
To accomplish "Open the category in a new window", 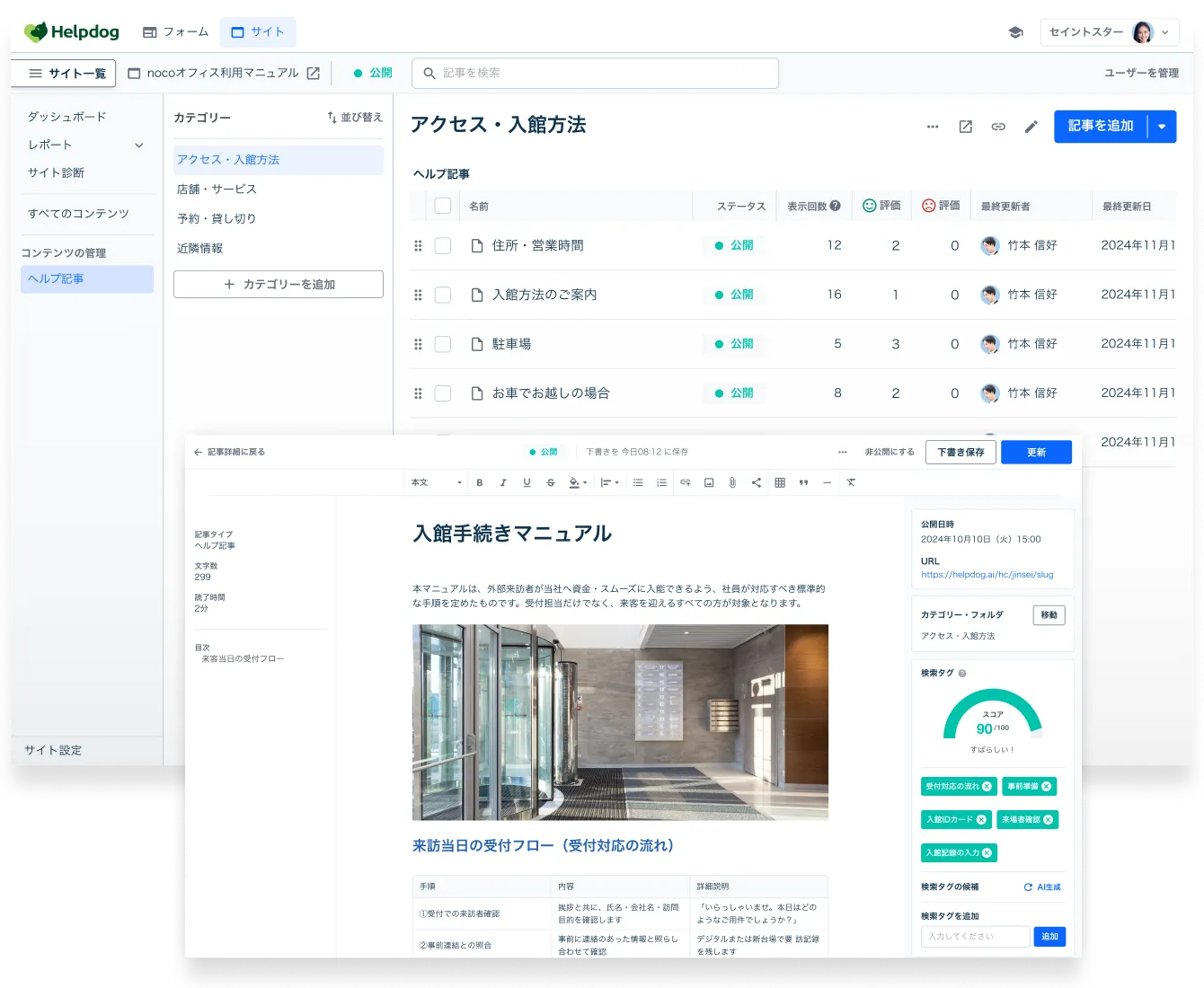I will (966, 127).
